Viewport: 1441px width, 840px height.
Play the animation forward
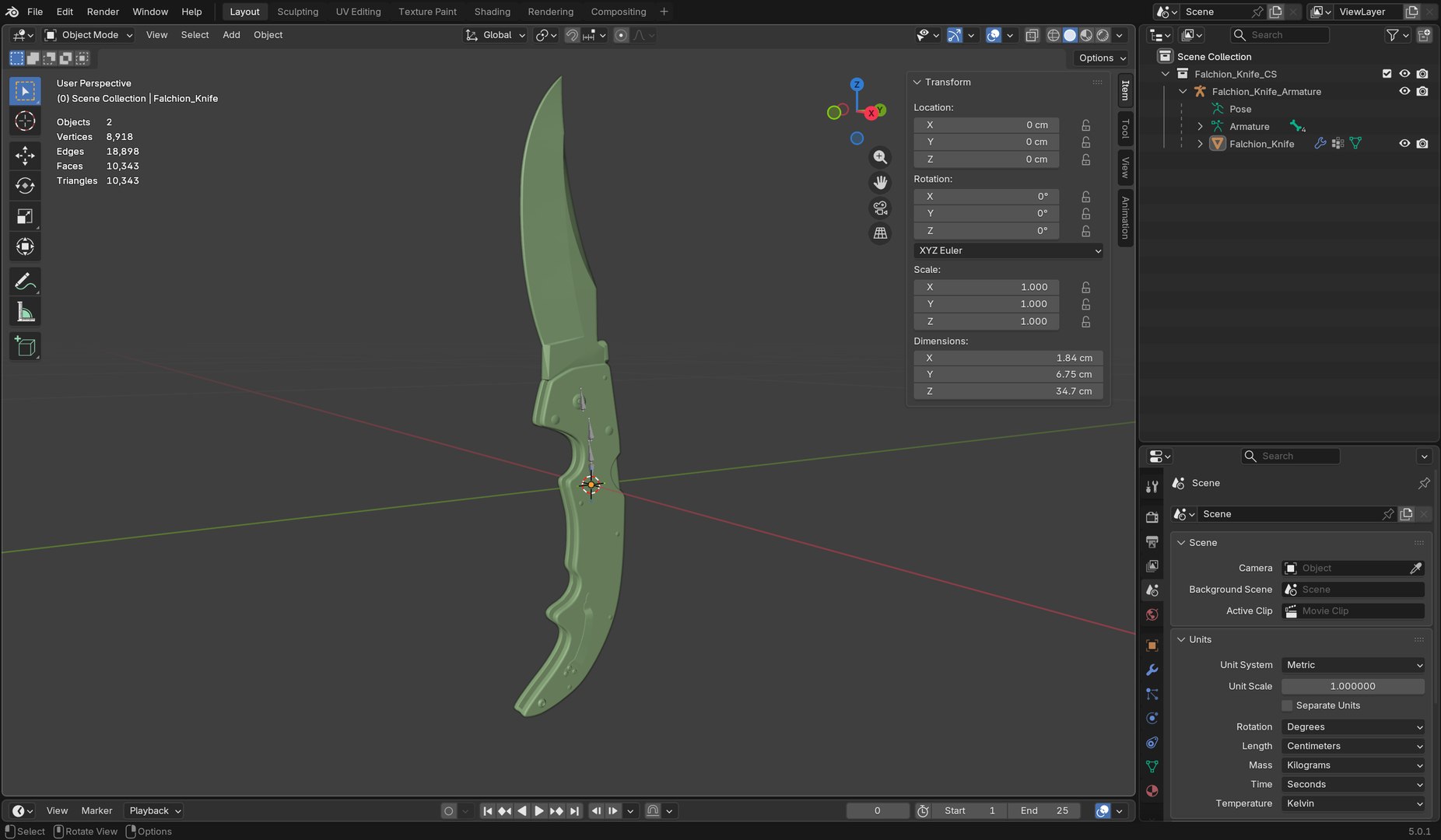538,810
